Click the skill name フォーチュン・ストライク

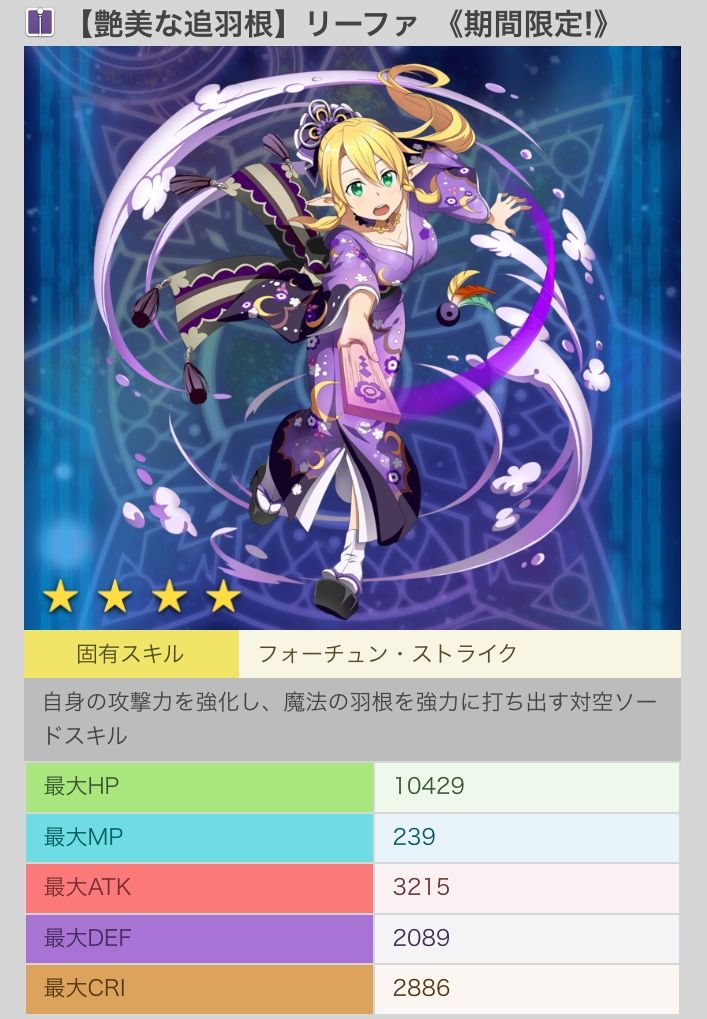pyautogui.click(x=388, y=654)
